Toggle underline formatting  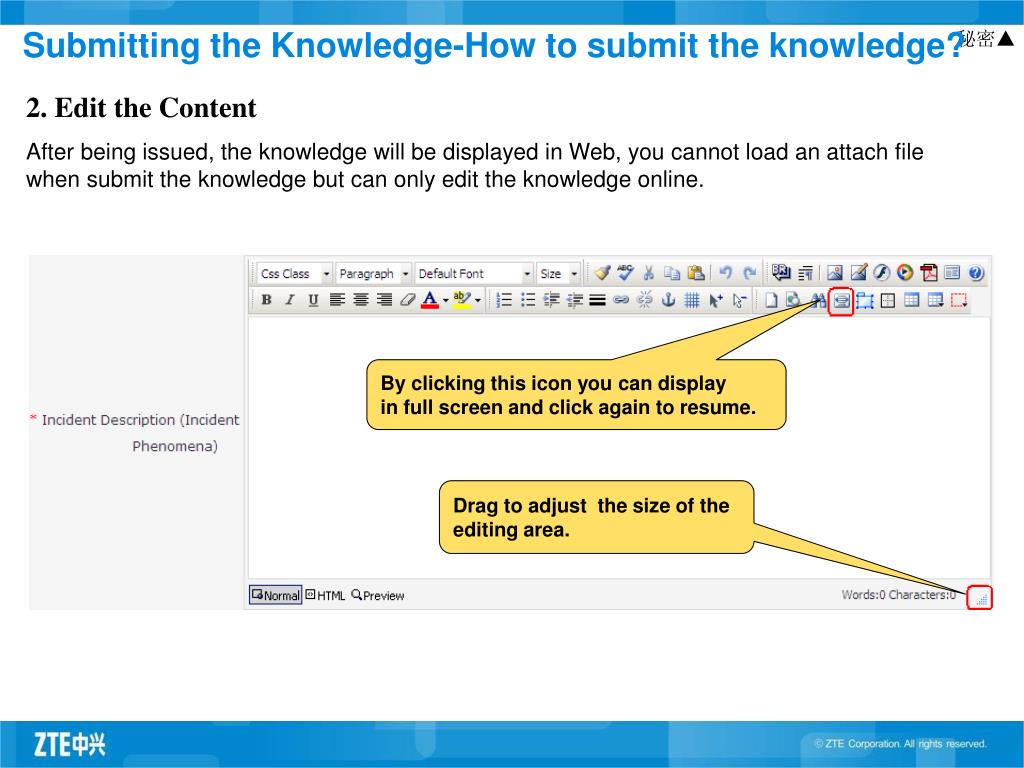(x=313, y=300)
